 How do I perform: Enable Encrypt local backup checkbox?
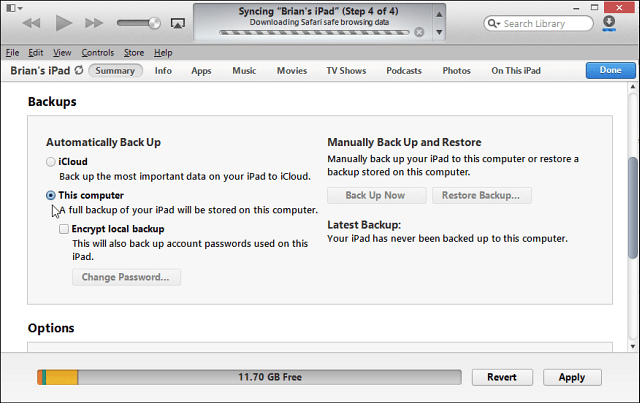click(x=64, y=229)
